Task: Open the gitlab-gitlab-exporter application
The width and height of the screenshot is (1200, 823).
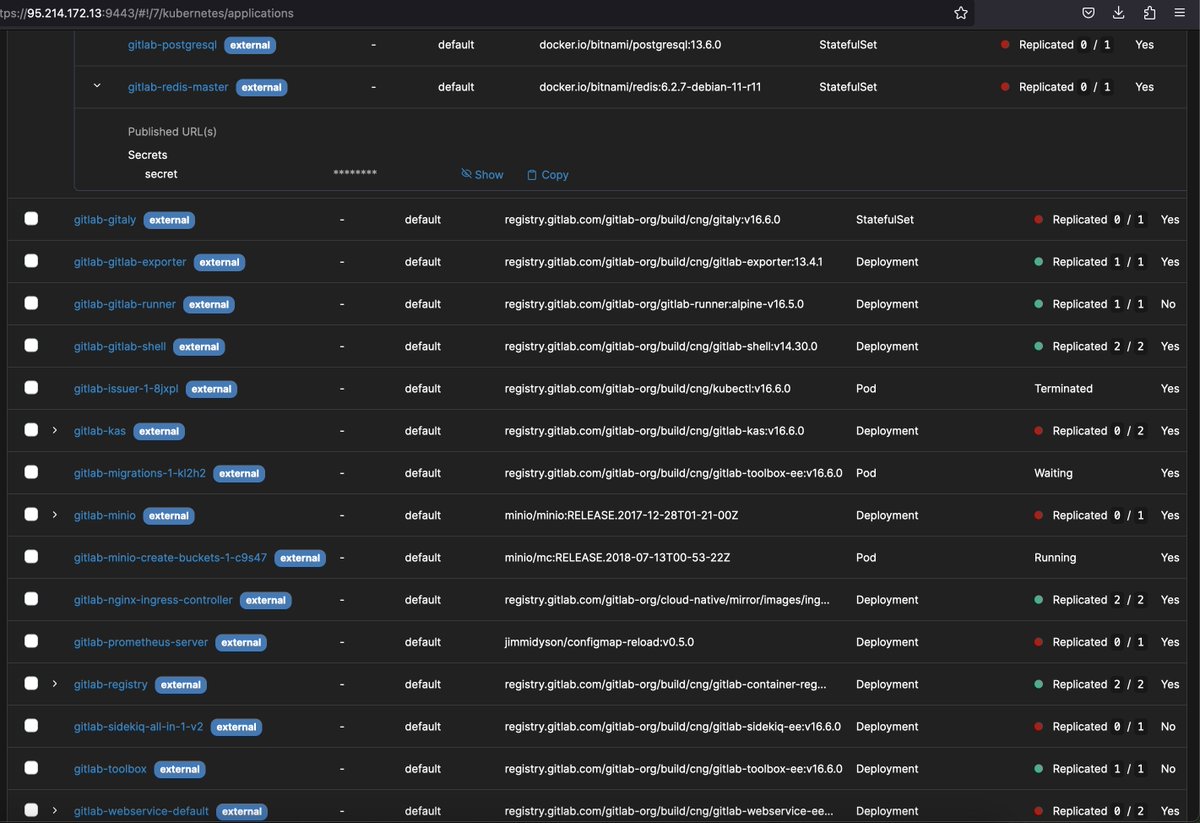Action: 130,262
